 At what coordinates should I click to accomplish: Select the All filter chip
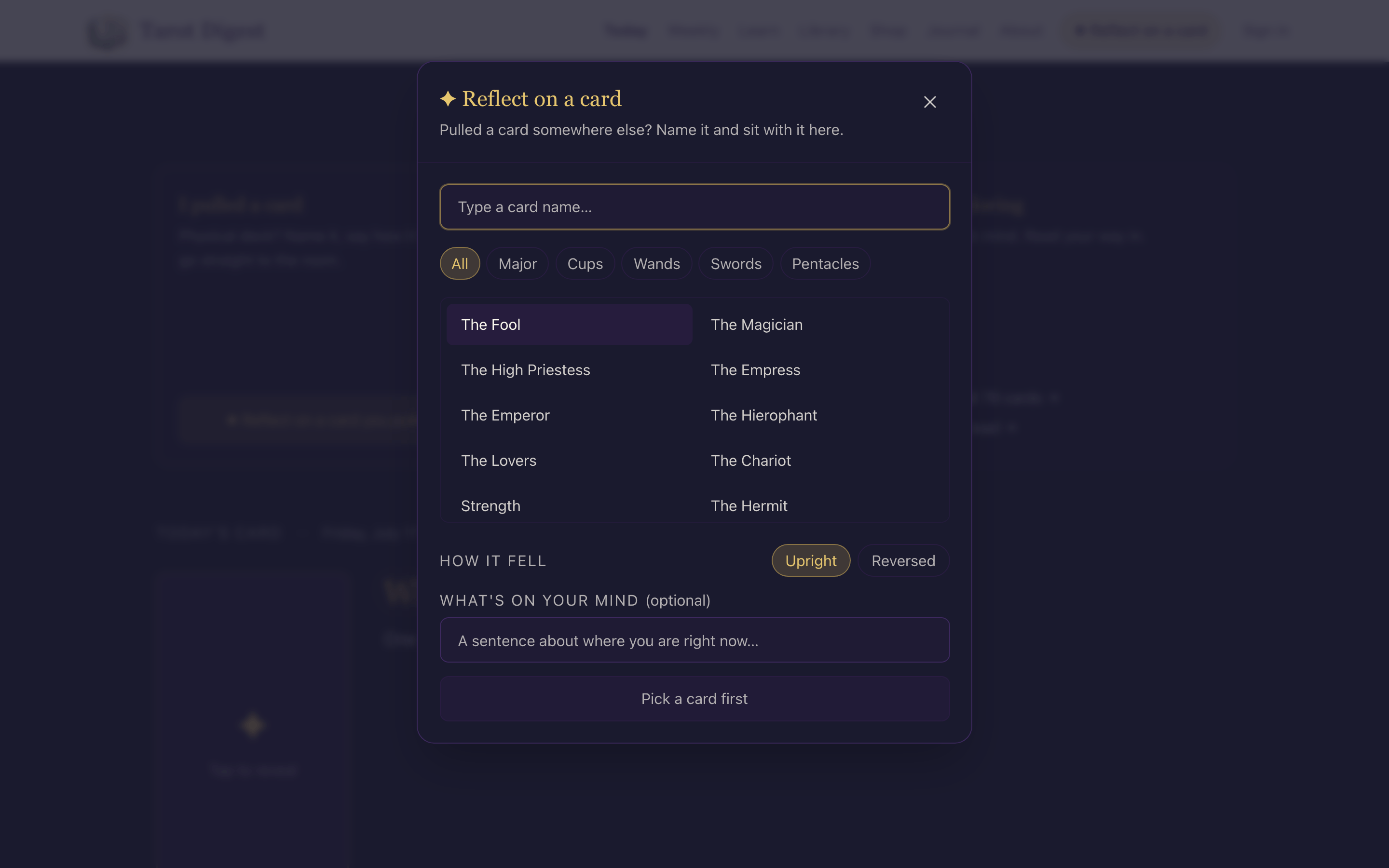pos(460,263)
